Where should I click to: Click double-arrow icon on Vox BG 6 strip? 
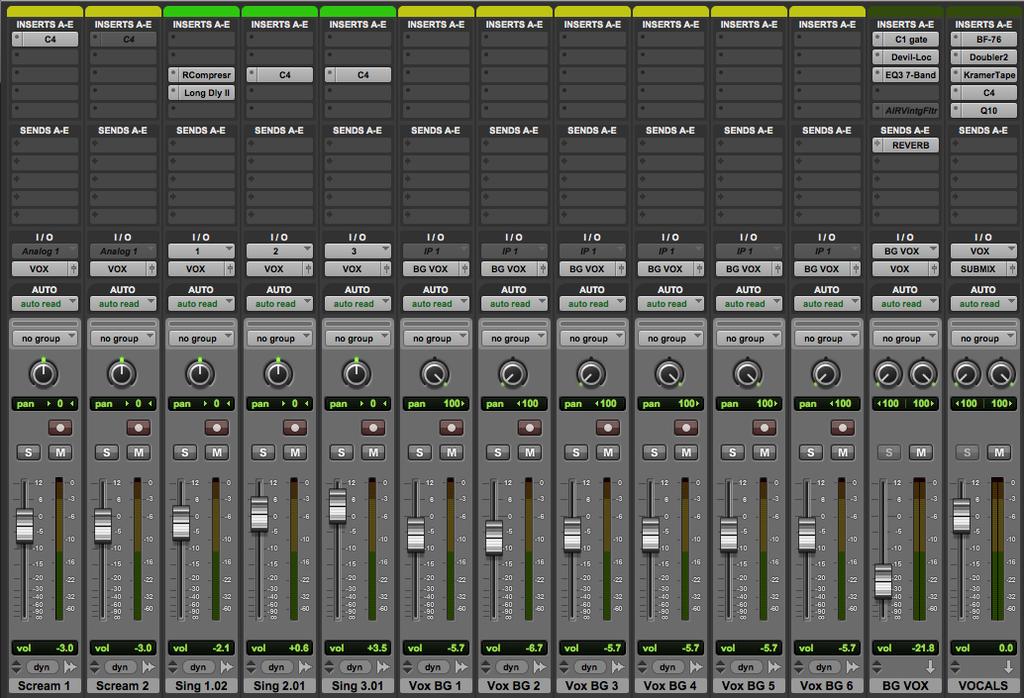(x=853, y=667)
